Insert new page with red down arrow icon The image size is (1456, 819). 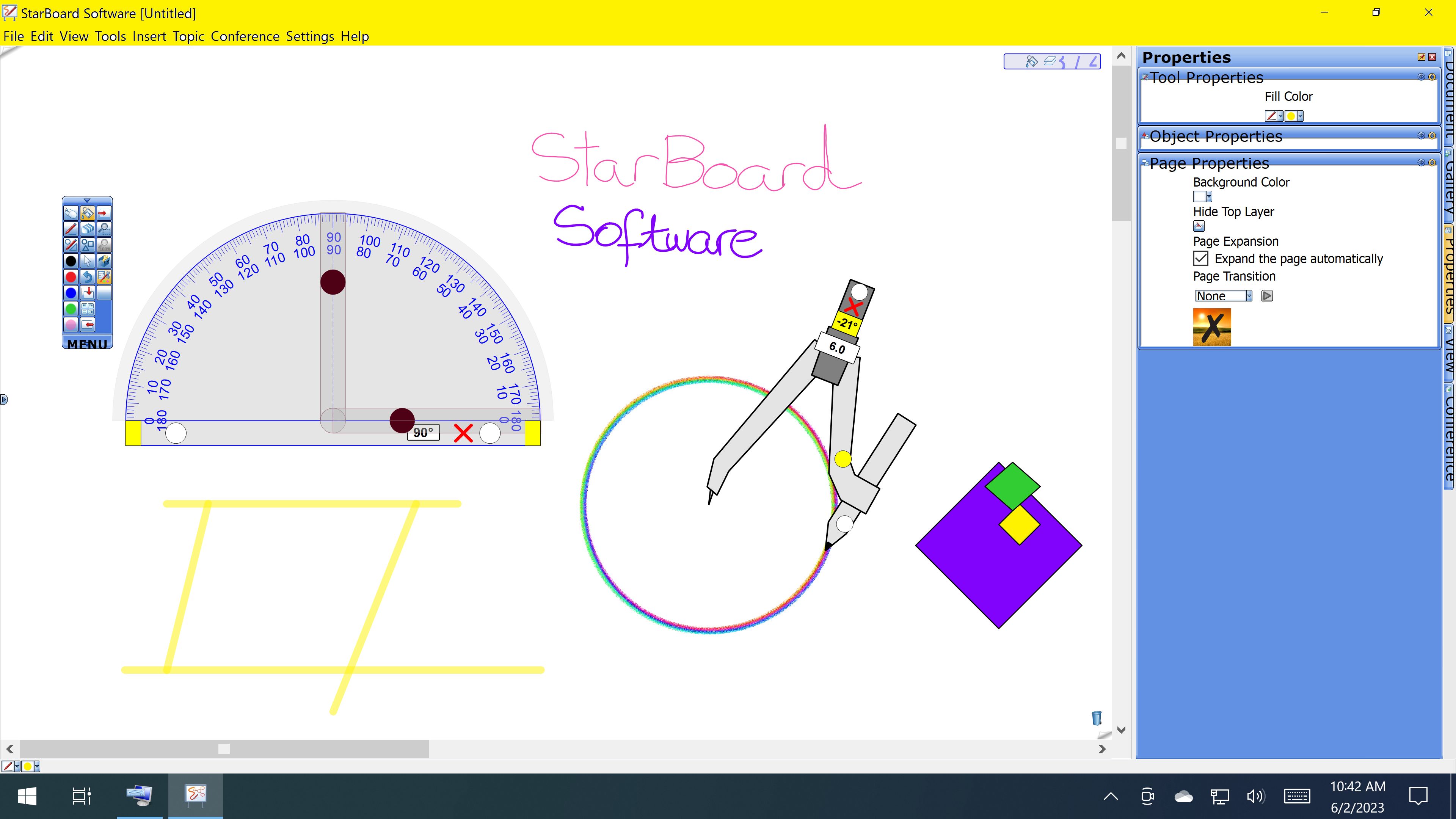pyautogui.click(x=87, y=292)
